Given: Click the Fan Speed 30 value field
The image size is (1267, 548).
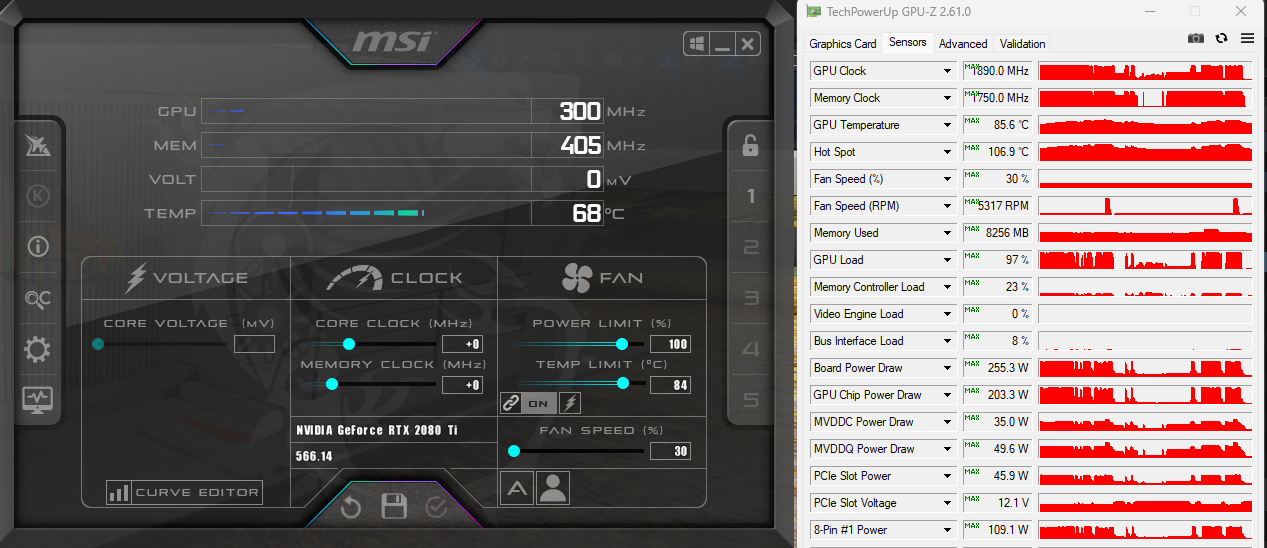Looking at the screenshot, I should pos(670,452).
